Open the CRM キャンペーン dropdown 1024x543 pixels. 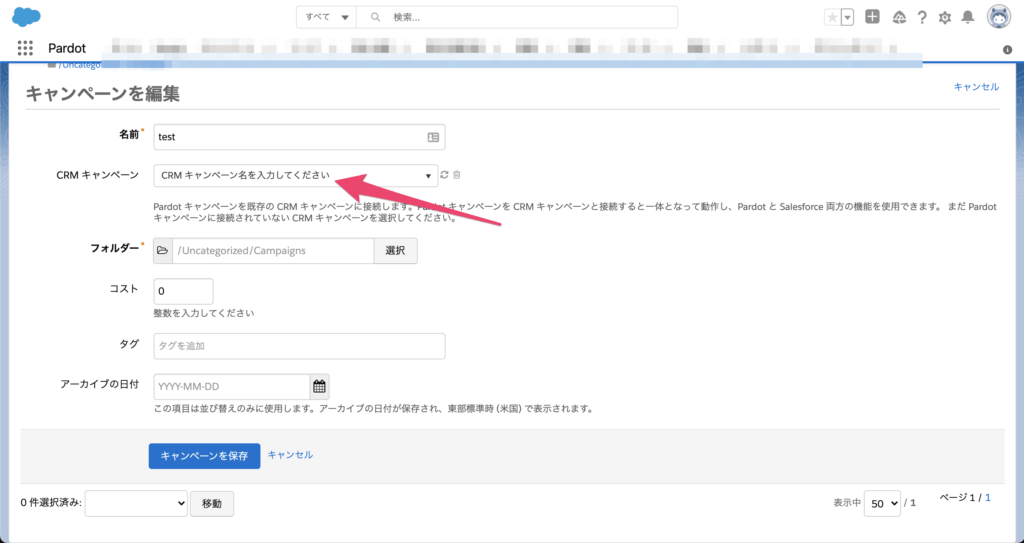coord(296,175)
